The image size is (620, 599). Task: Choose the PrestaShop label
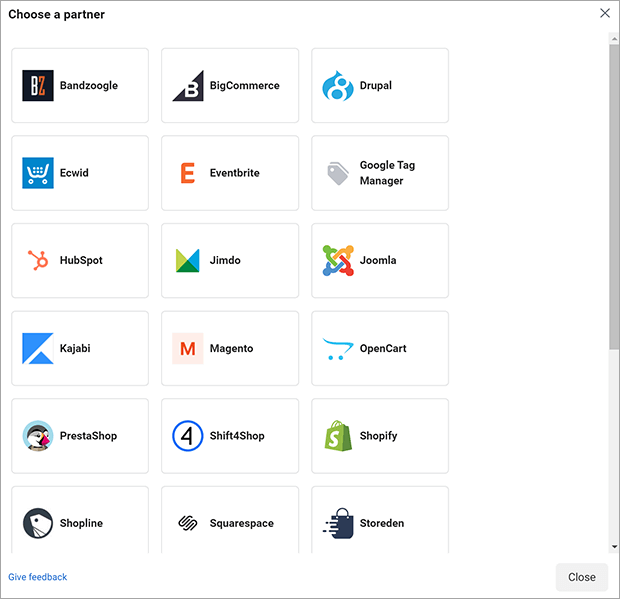(88, 436)
